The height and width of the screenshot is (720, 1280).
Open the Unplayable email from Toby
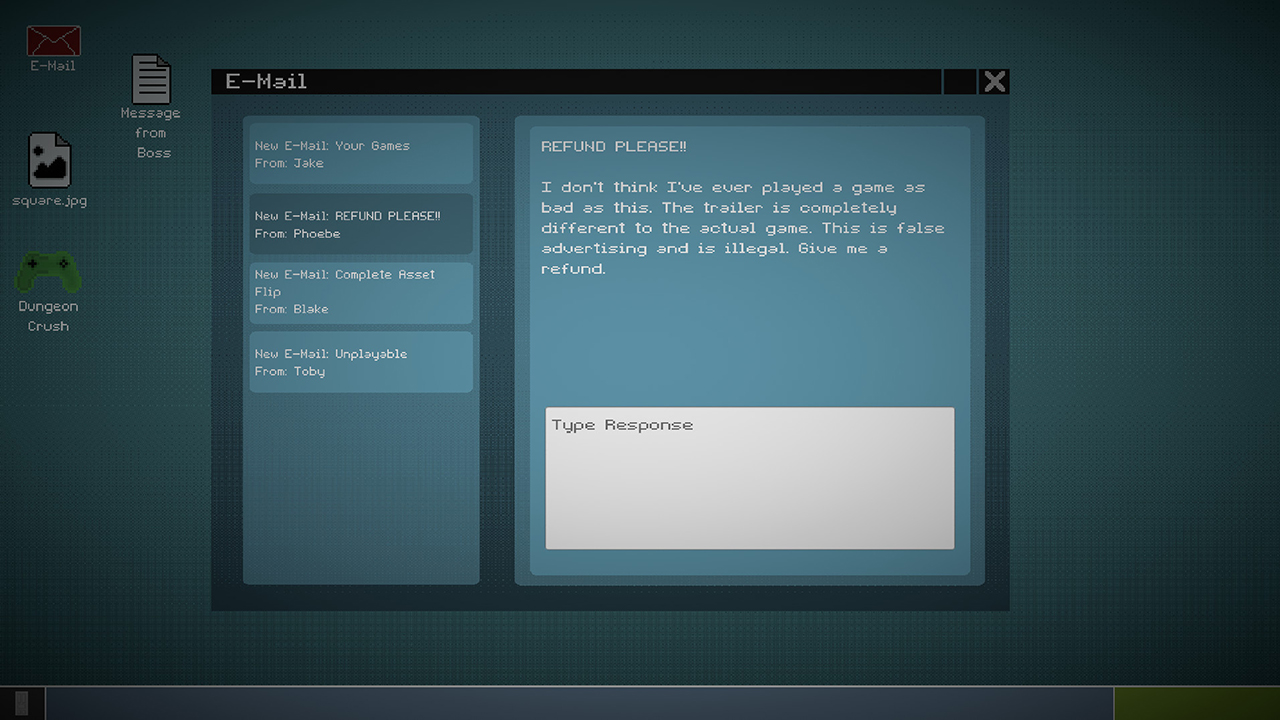[360, 362]
